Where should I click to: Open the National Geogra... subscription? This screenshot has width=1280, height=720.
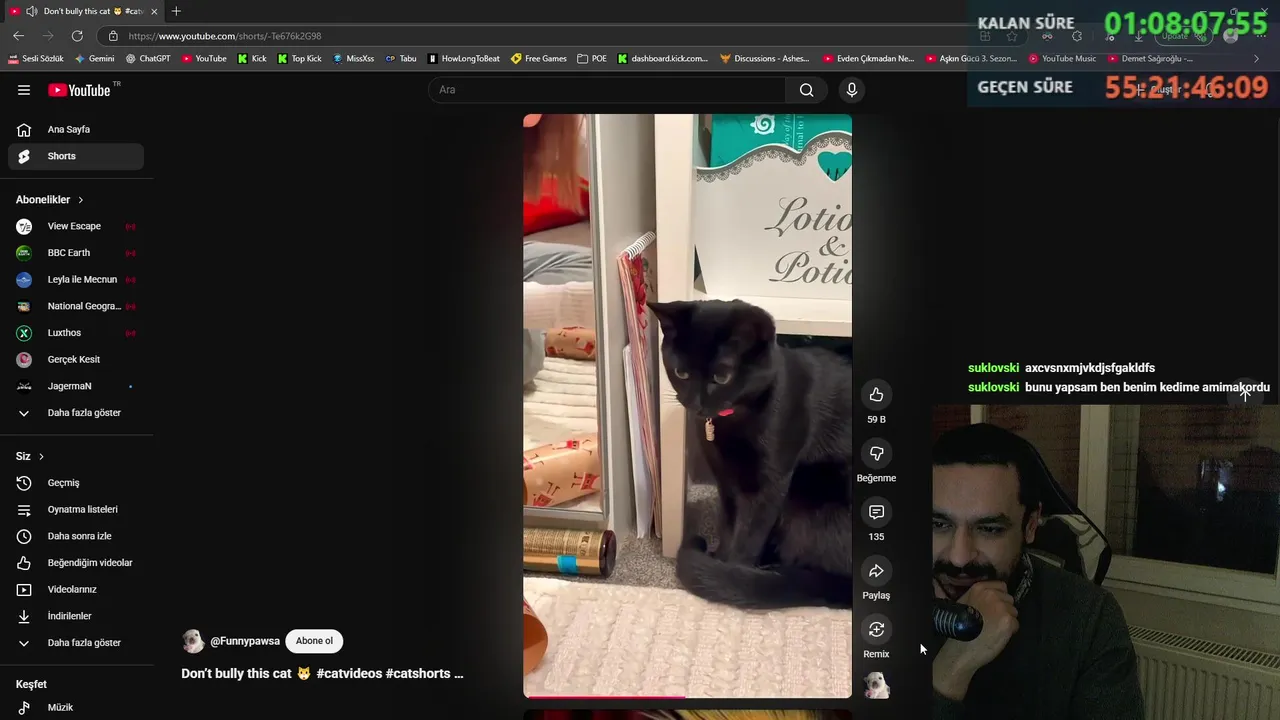(x=76, y=306)
